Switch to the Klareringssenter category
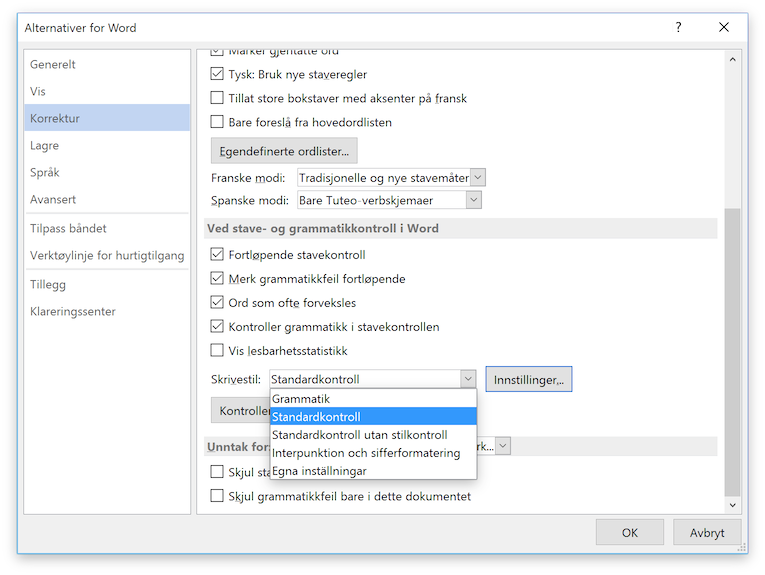Viewport: 765px width, 575px height. click(x=73, y=312)
